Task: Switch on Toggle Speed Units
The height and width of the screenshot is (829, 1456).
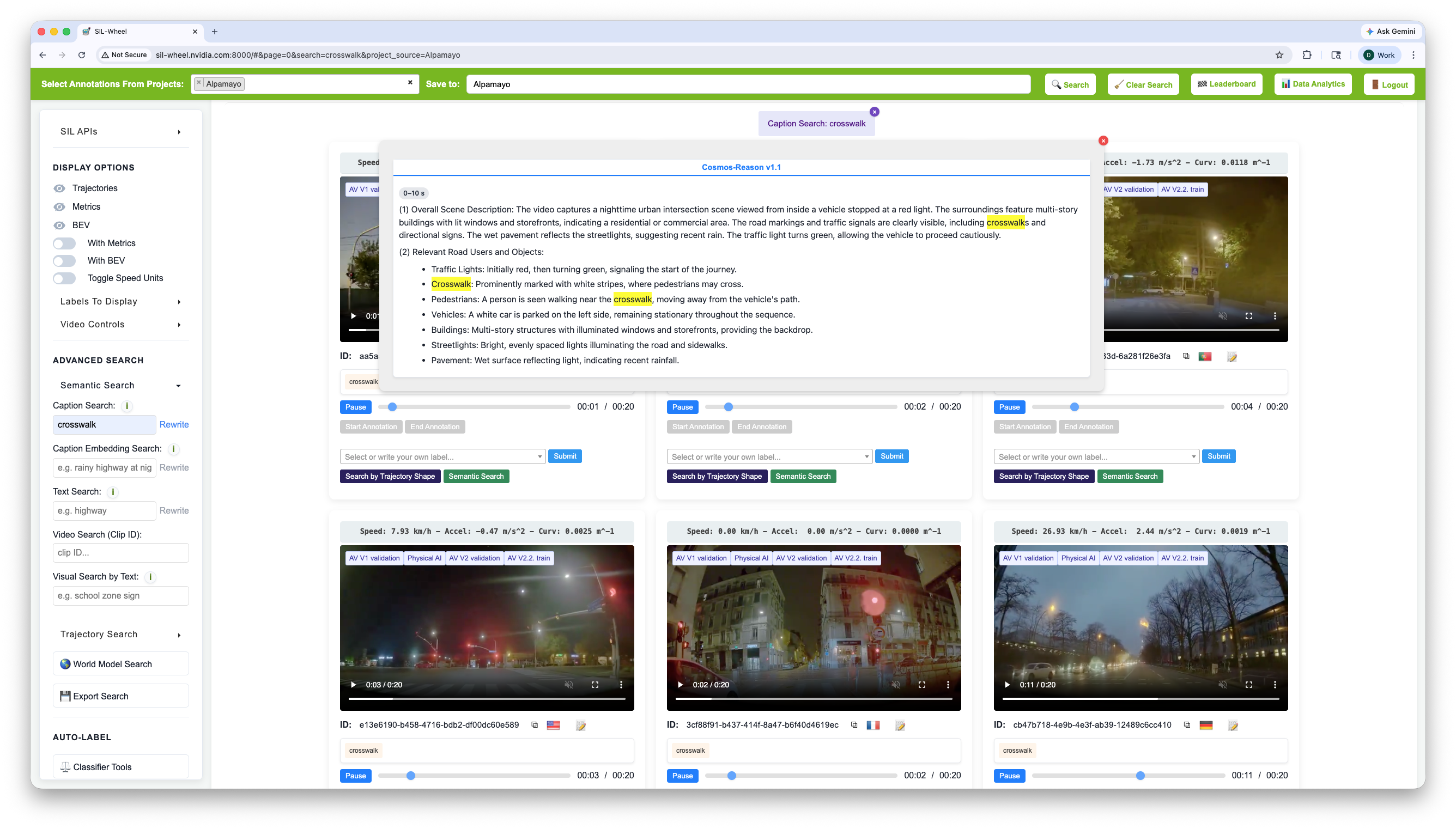Action: click(64, 278)
